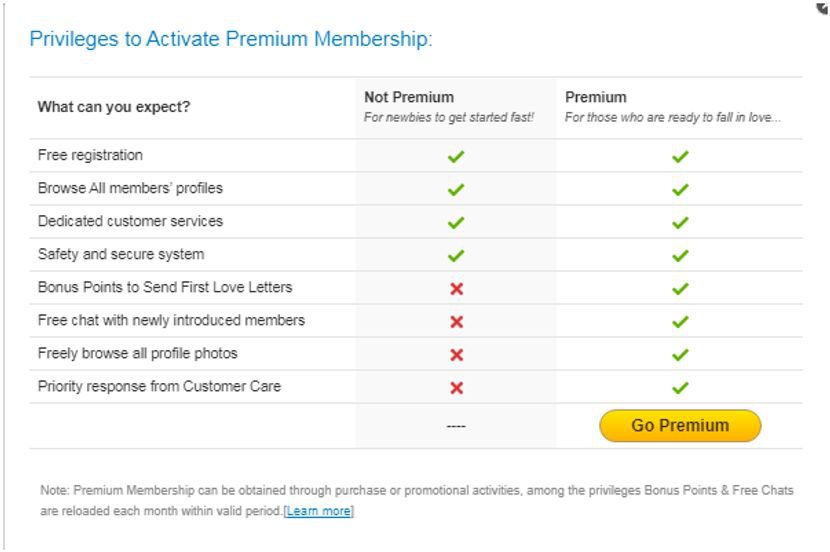Click Not Premium checkmark for Browse All members' profiles
830x552 pixels.
[456, 189]
